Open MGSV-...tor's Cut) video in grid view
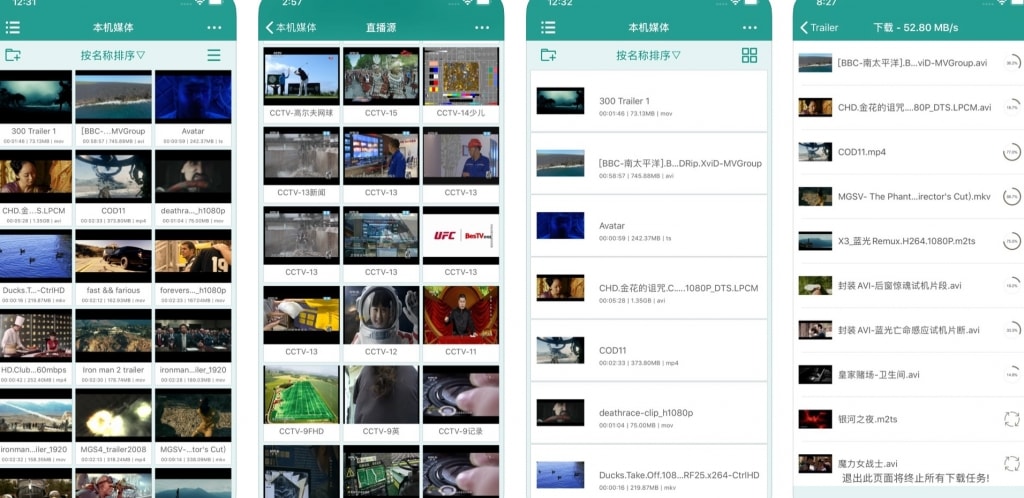Screen dimensions: 1024x498 point(193,415)
